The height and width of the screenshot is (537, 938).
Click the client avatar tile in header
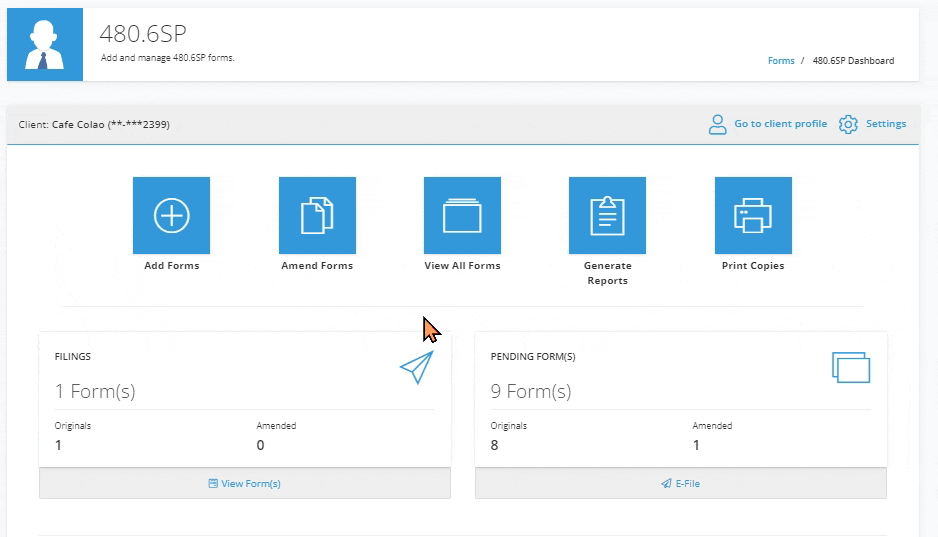coord(45,45)
